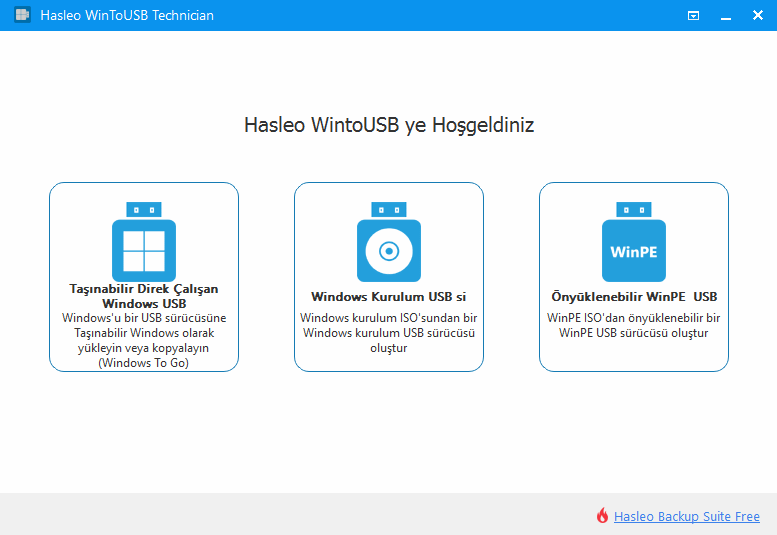Open the title bar dropdown menu button

pyautogui.click(x=693, y=15)
